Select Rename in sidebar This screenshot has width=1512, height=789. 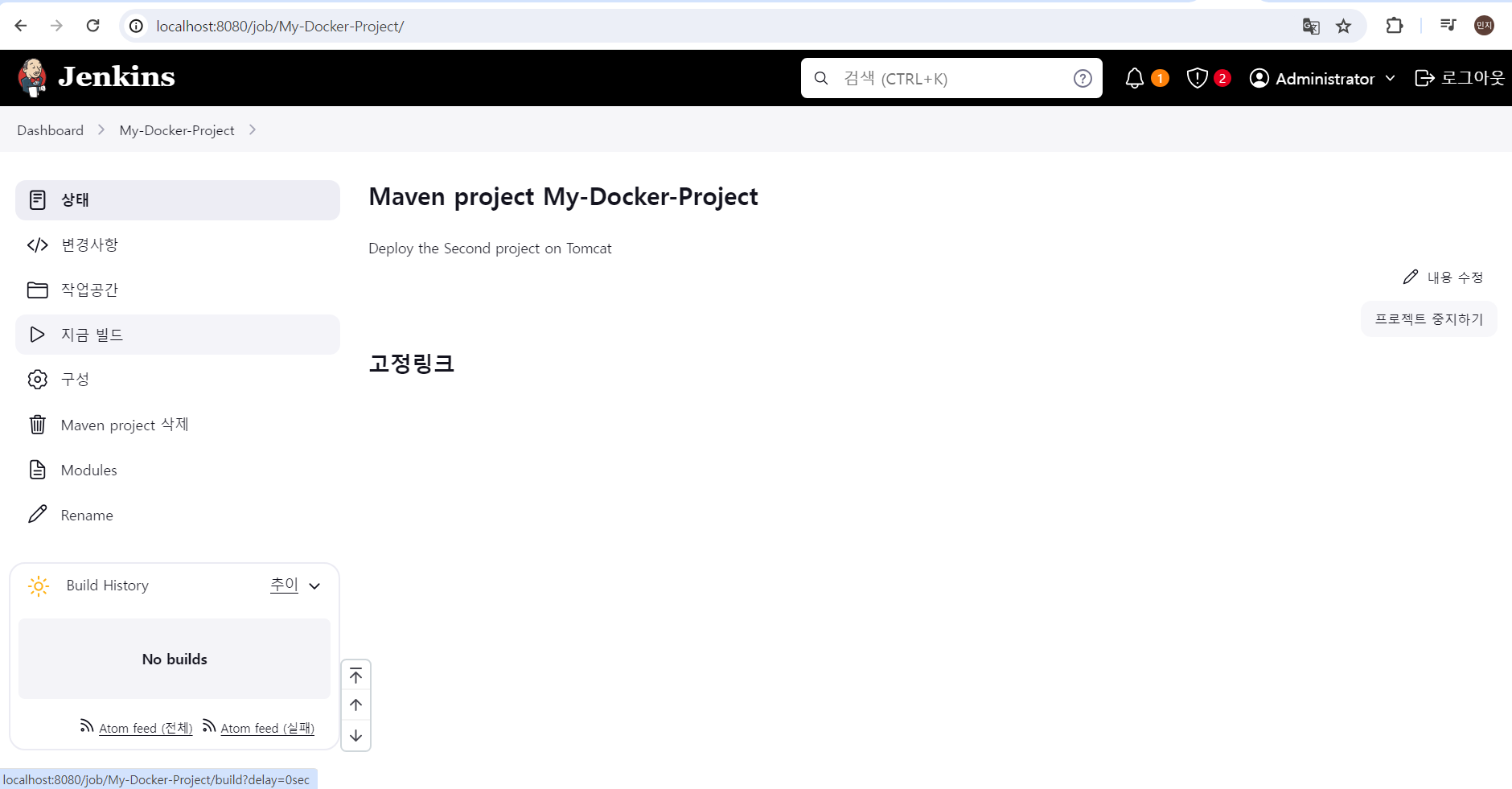pyautogui.click(x=178, y=515)
